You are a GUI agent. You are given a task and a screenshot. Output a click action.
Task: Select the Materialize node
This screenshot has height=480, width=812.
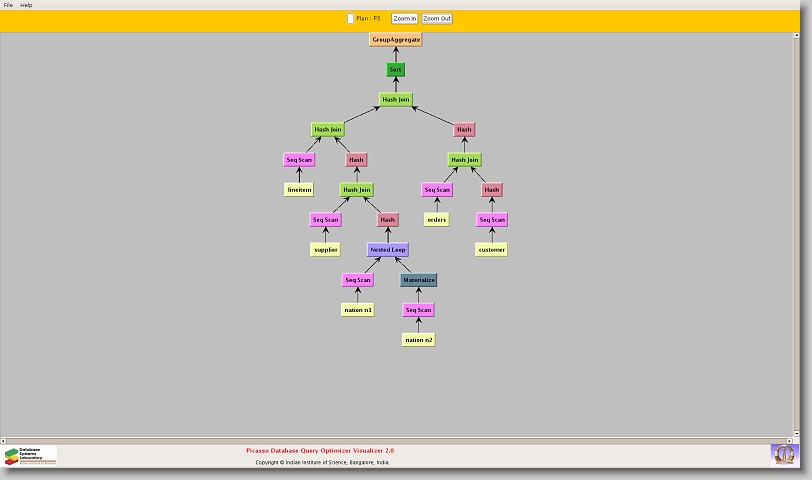coord(419,280)
